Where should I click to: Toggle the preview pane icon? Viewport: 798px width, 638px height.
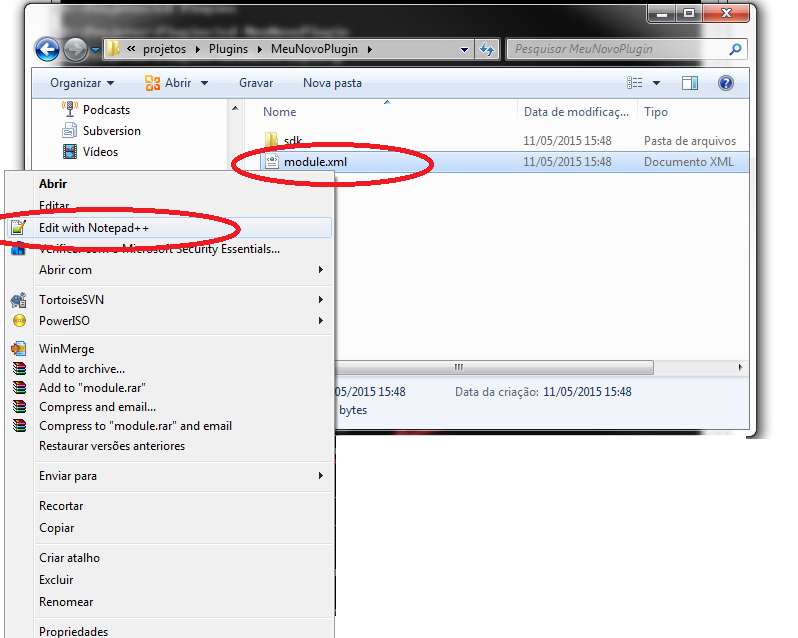coord(691,83)
